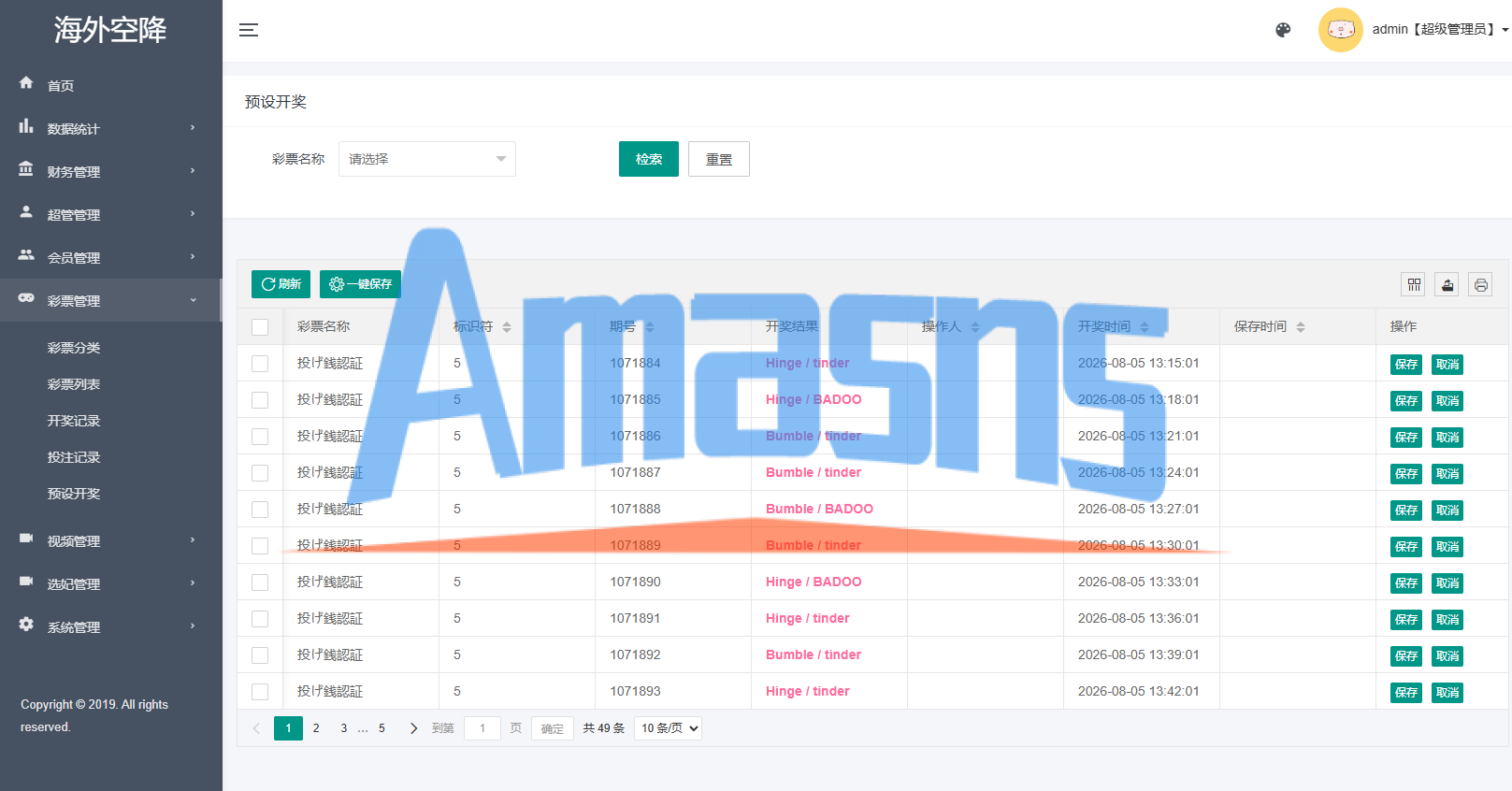Click the 一键保存 save-all button

tap(360, 284)
